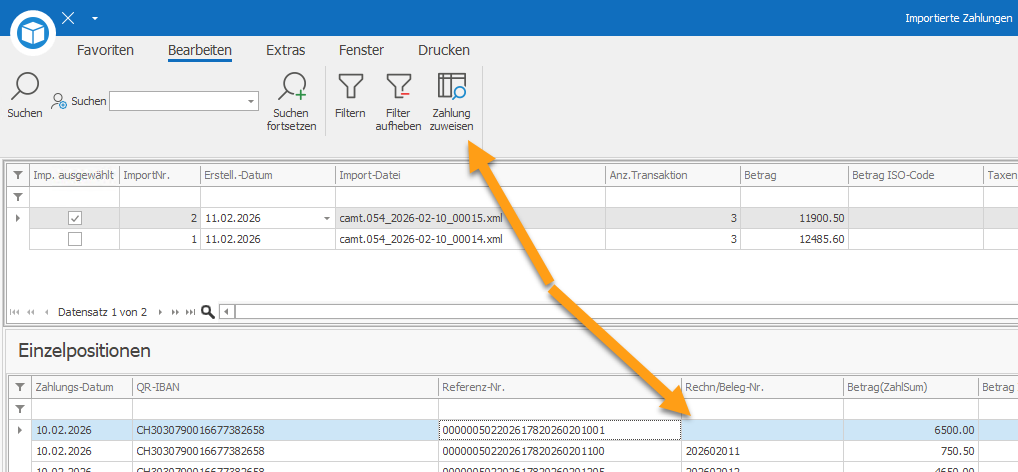
Task: Click the Filtern funnel icon
Action: pos(351,88)
